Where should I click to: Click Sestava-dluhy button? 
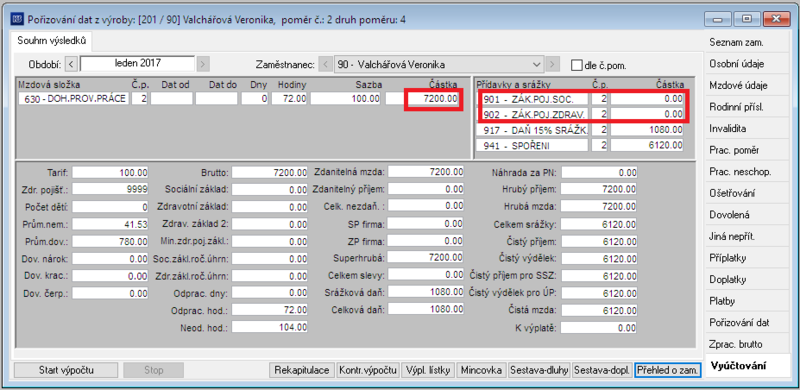click(539, 370)
